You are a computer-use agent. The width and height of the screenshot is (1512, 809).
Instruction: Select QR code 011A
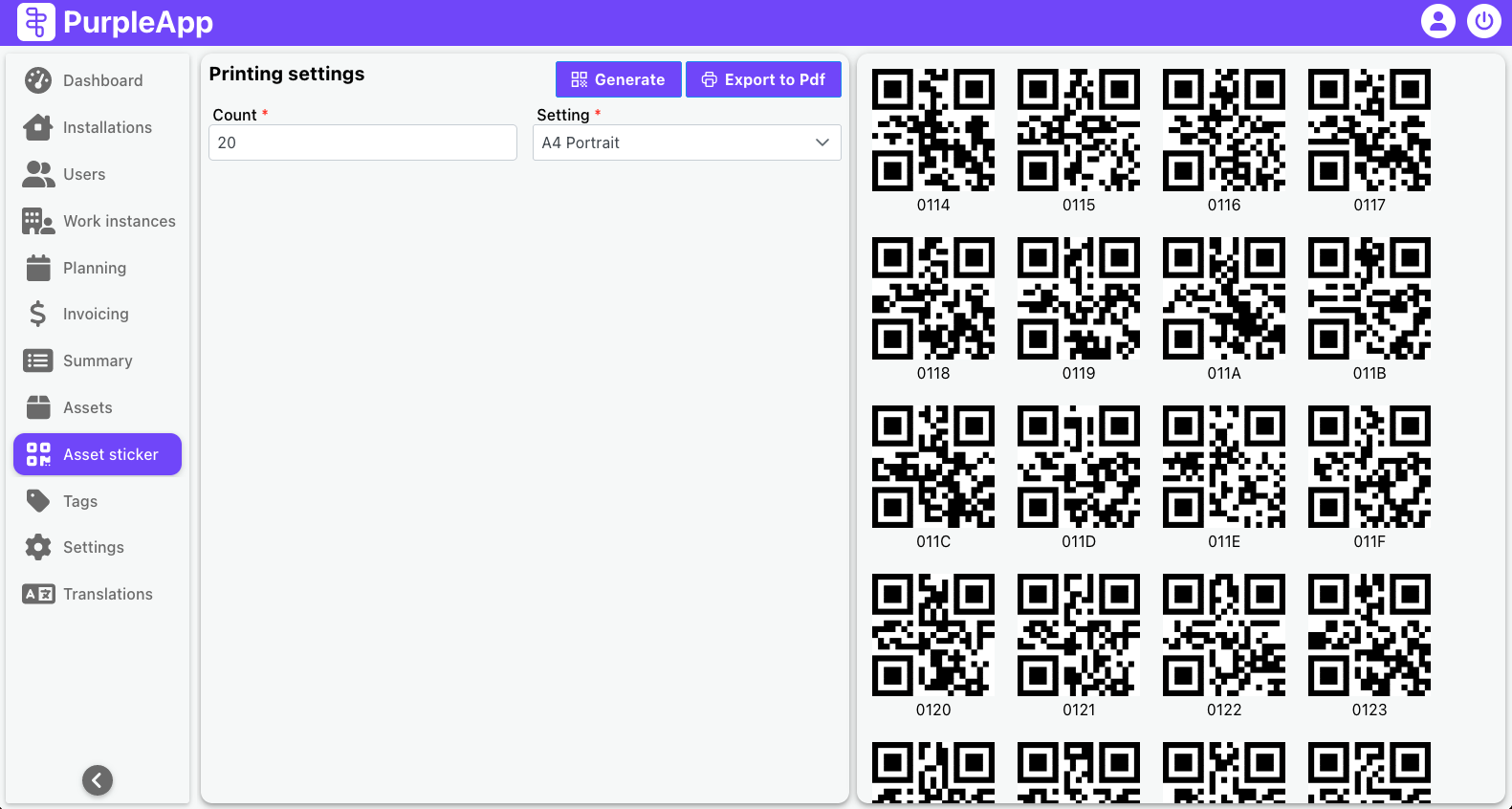pyautogui.click(x=1224, y=298)
